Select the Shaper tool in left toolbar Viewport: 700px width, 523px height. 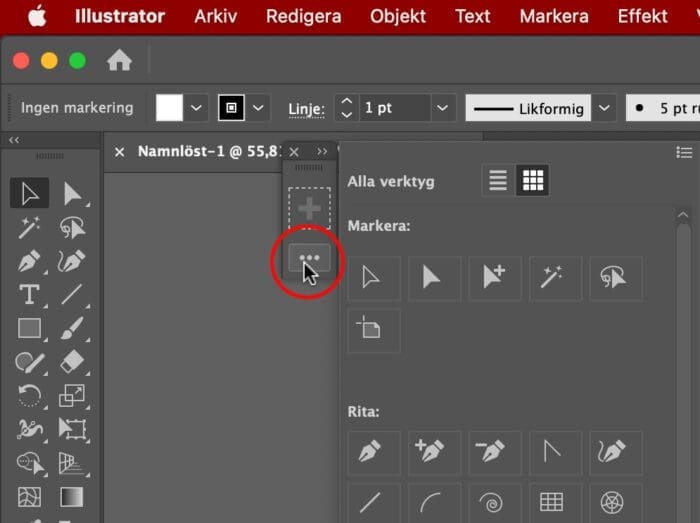point(29,362)
